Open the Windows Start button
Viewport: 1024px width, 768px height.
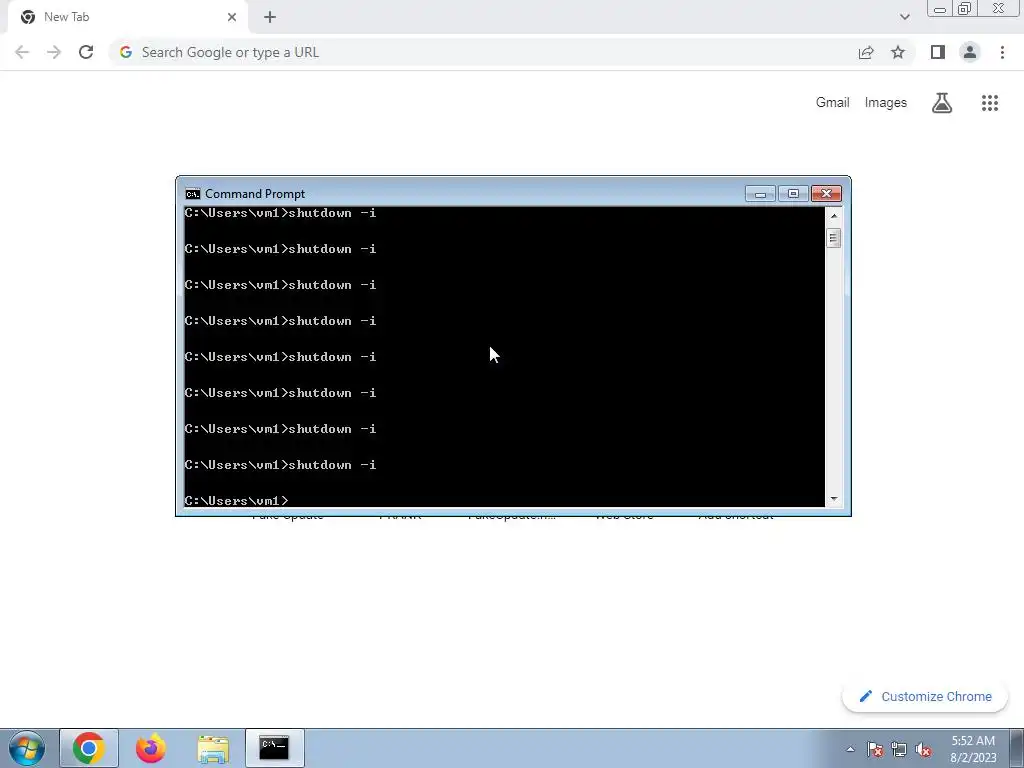click(27, 748)
